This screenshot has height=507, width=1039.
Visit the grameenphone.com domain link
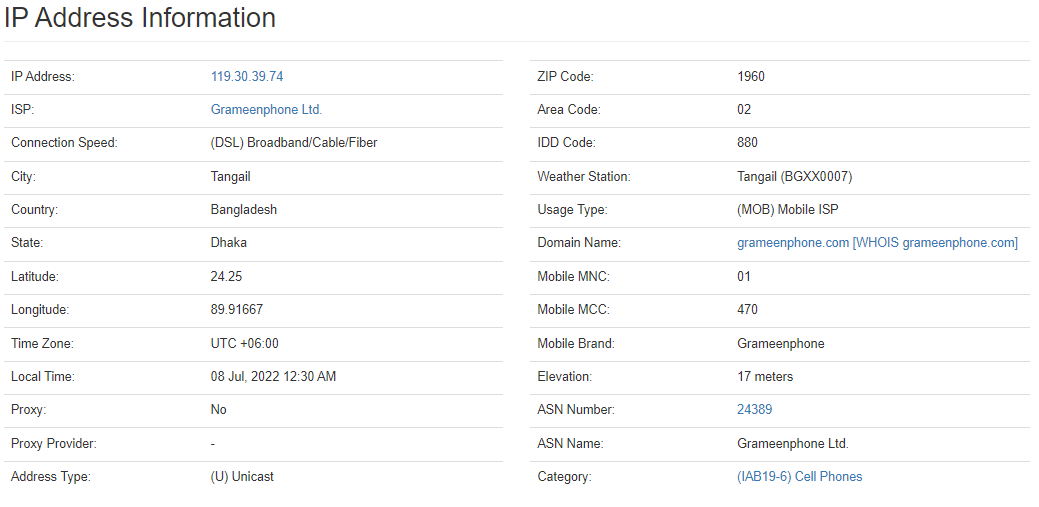[x=793, y=243]
